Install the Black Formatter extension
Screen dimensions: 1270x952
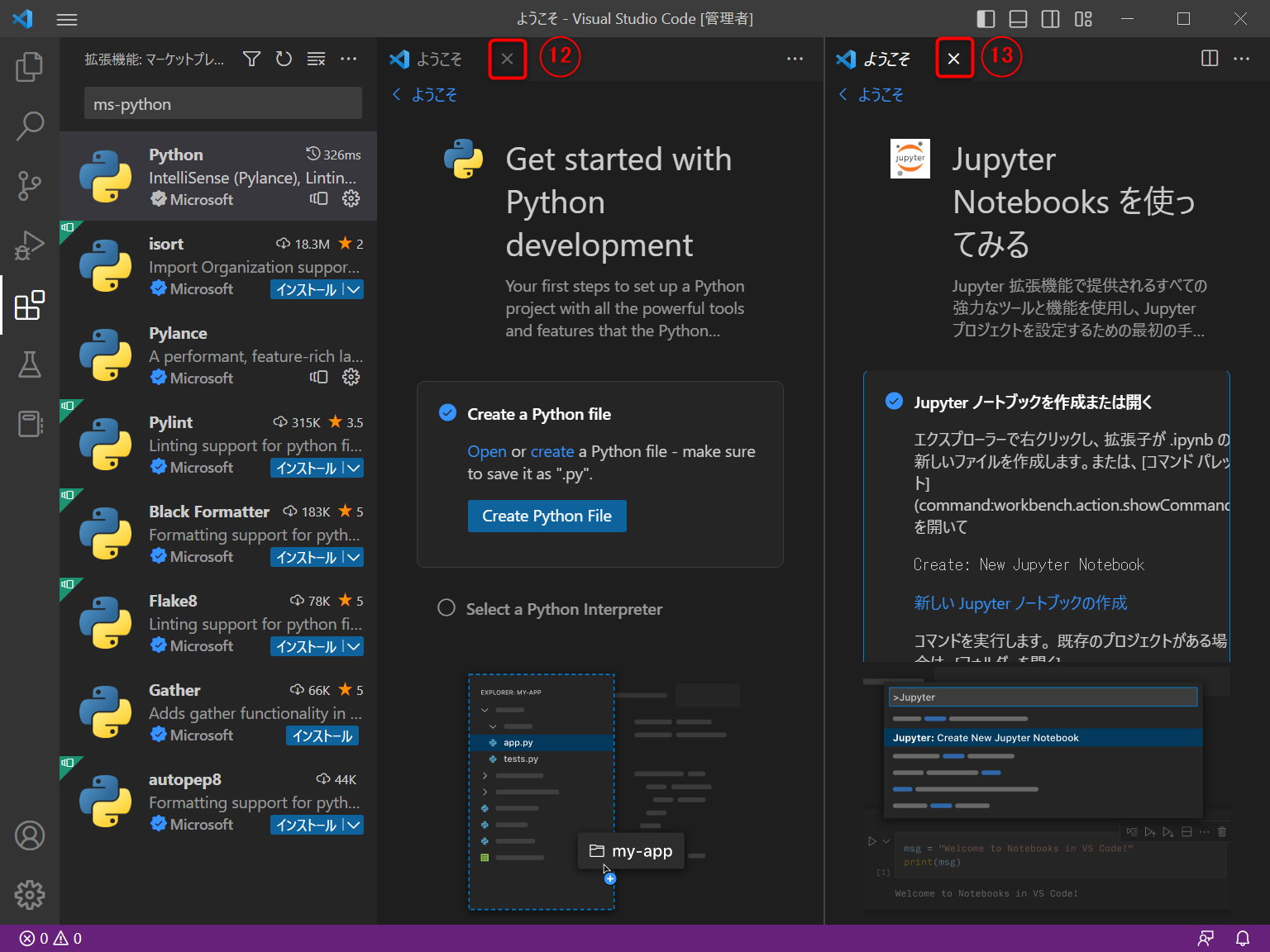click(306, 557)
